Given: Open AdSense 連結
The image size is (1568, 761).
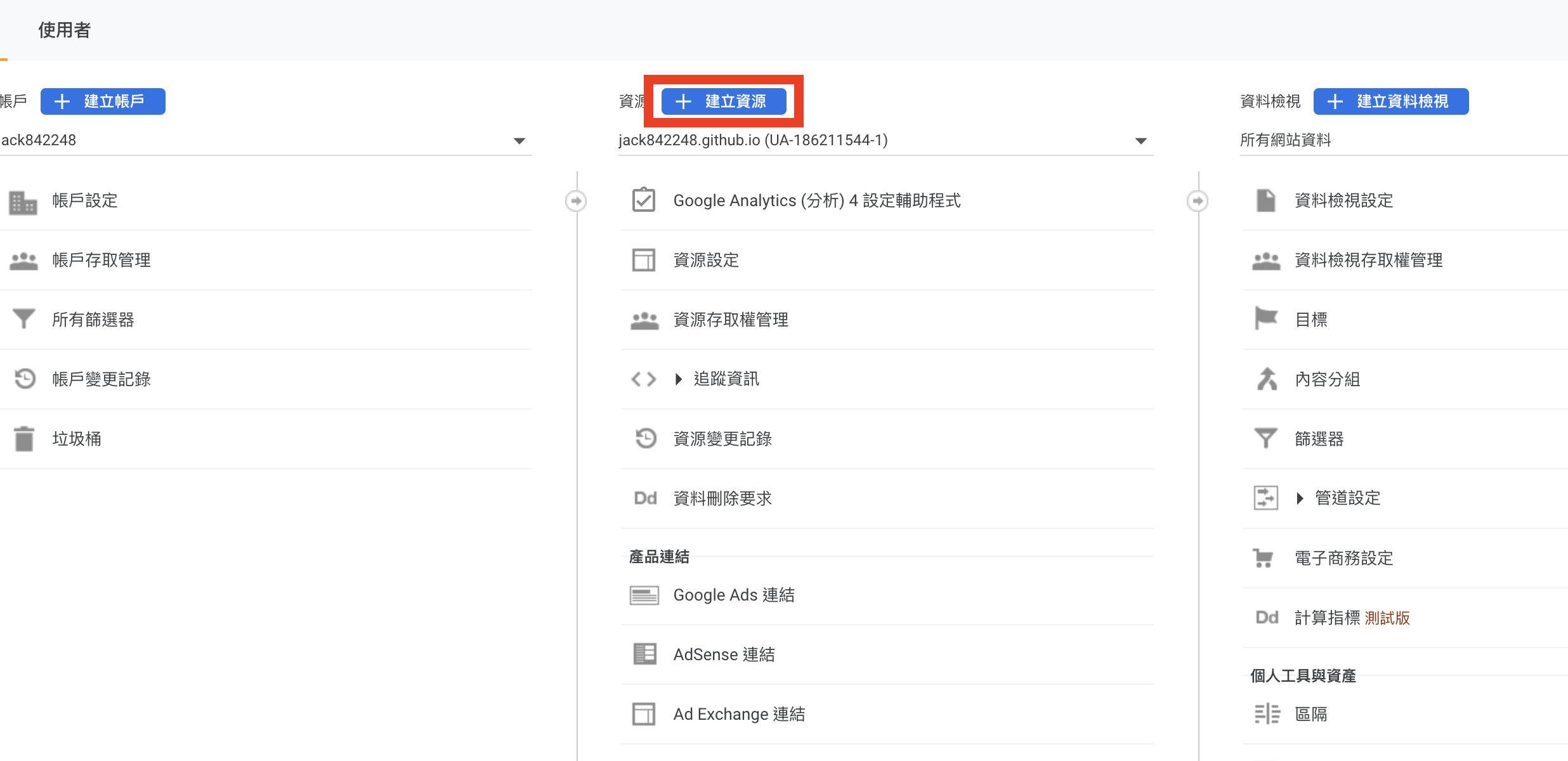Looking at the screenshot, I should click(724, 655).
